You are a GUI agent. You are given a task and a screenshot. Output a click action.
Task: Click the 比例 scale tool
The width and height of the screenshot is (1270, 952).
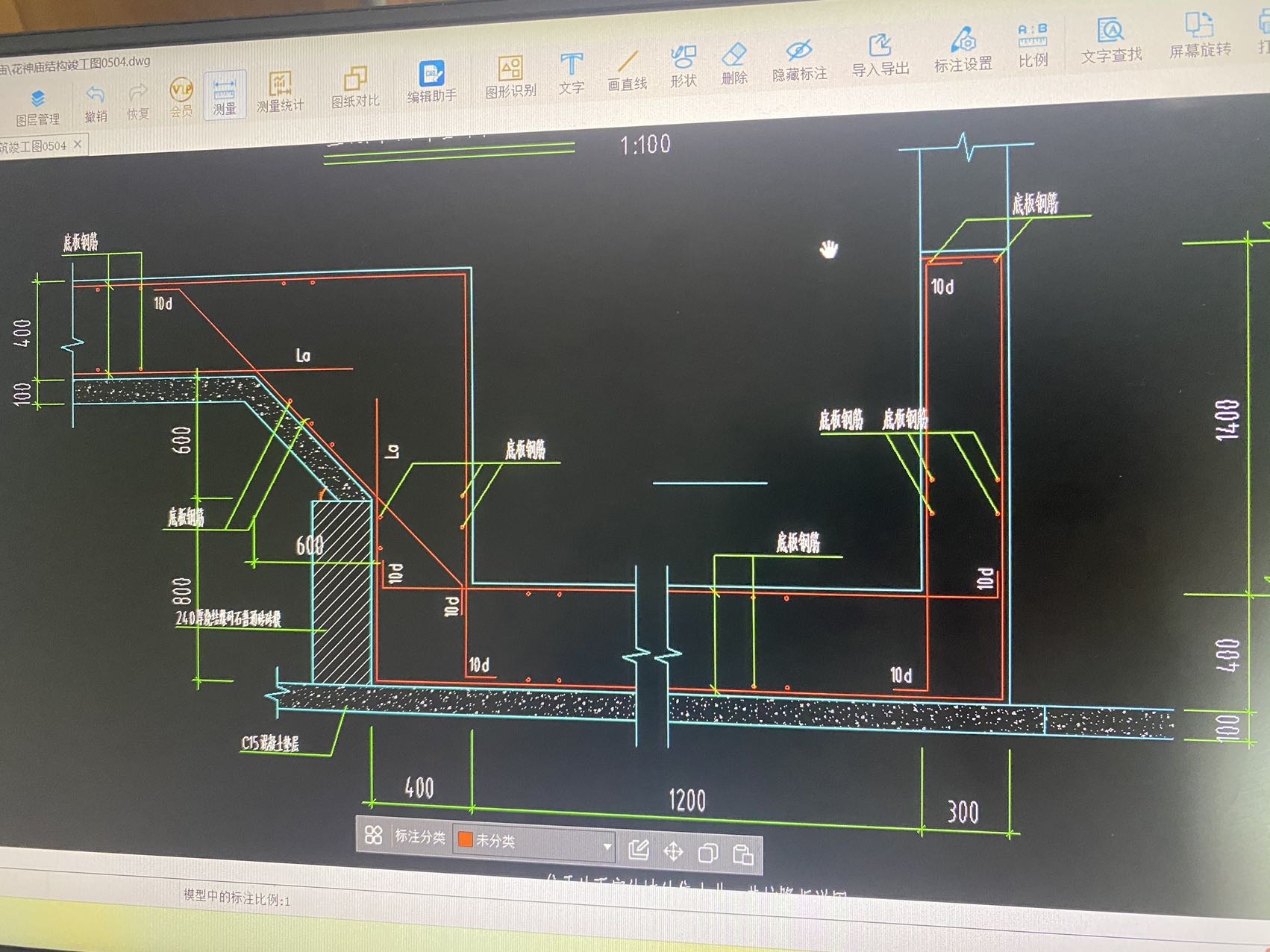click(1033, 45)
